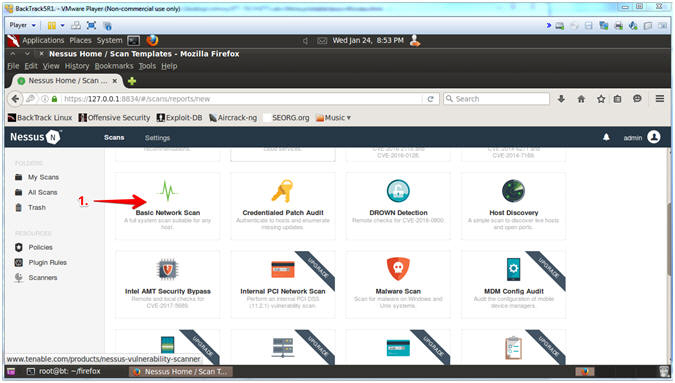Image resolution: width=675 pixels, height=383 pixels.
Task: Click the Nessus logo
Action: tap(35, 137)
